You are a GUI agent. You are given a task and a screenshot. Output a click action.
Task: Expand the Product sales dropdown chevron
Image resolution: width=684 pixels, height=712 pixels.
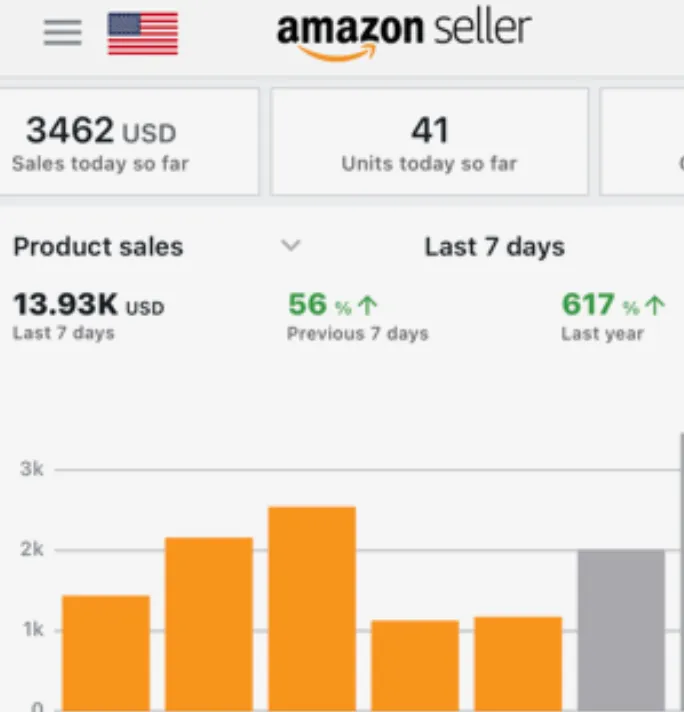291,246
